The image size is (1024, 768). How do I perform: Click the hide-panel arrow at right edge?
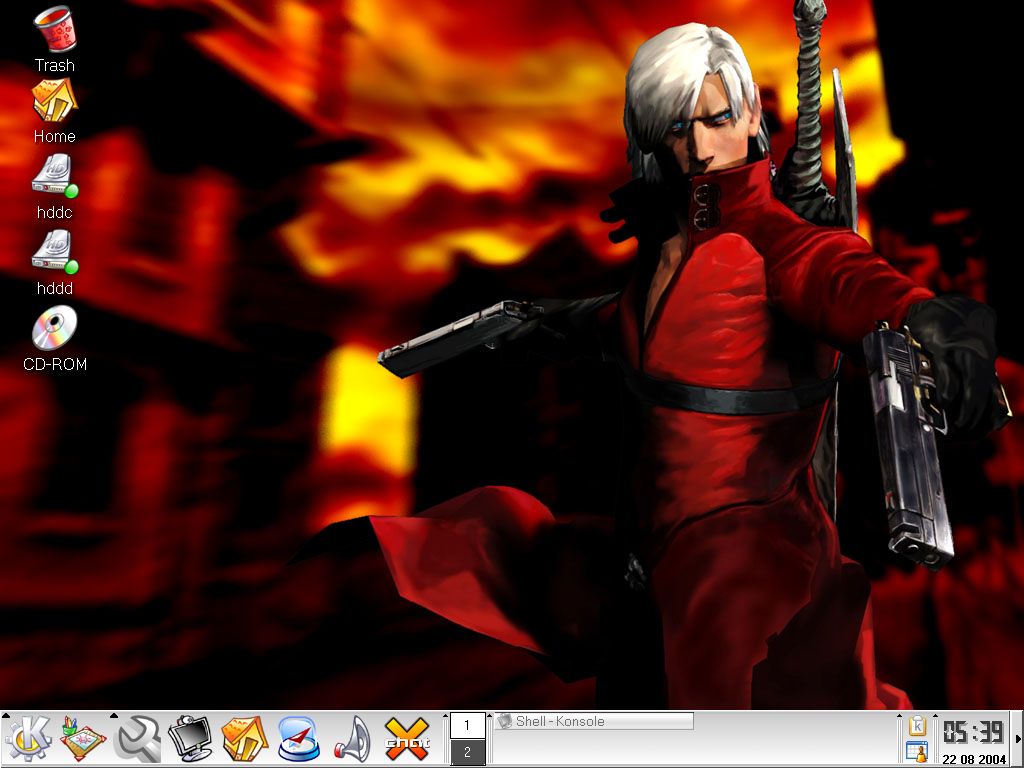tap(1017, 739)
